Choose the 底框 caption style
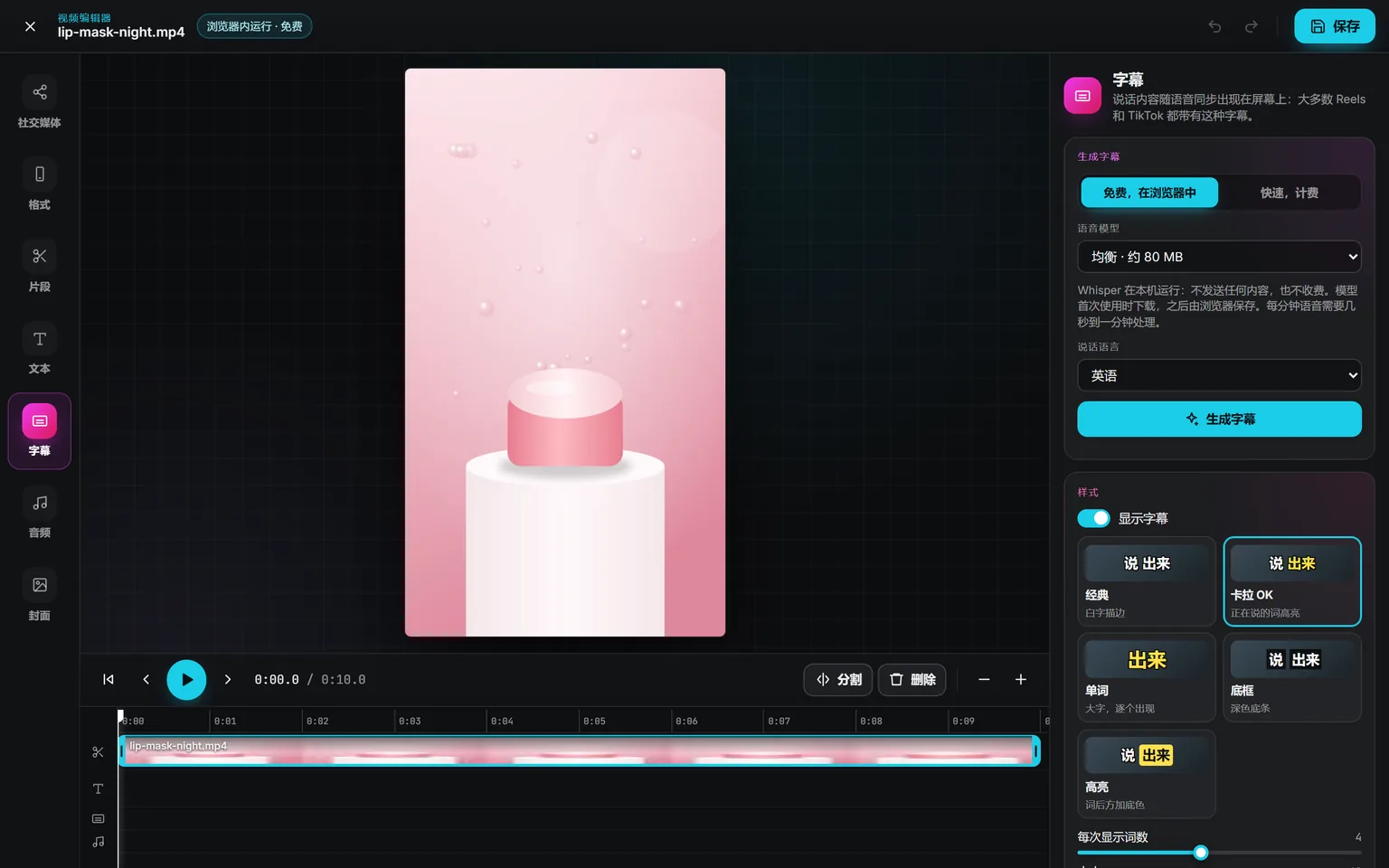The height and width of the screenshot is (868, 1389). [x=1292, y=677]
